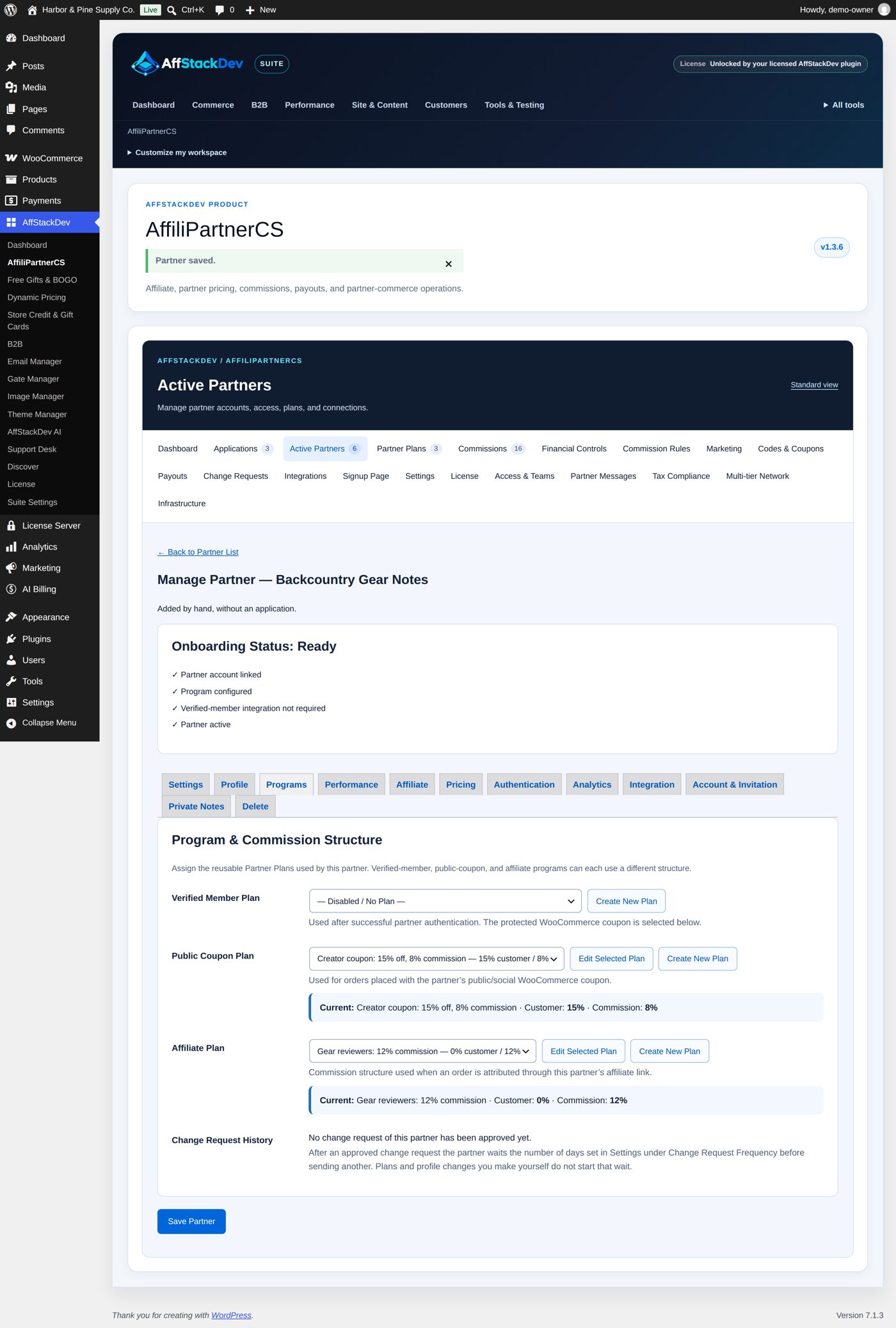Screen dimensions: 896x1328
Task: Open the Analytics bar chart icon
Action: coord(11,547)
